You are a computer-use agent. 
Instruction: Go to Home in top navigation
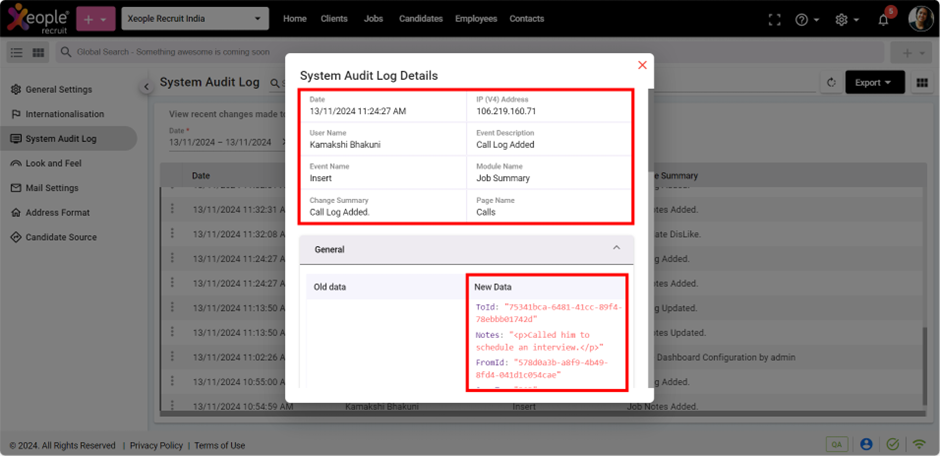294,19
